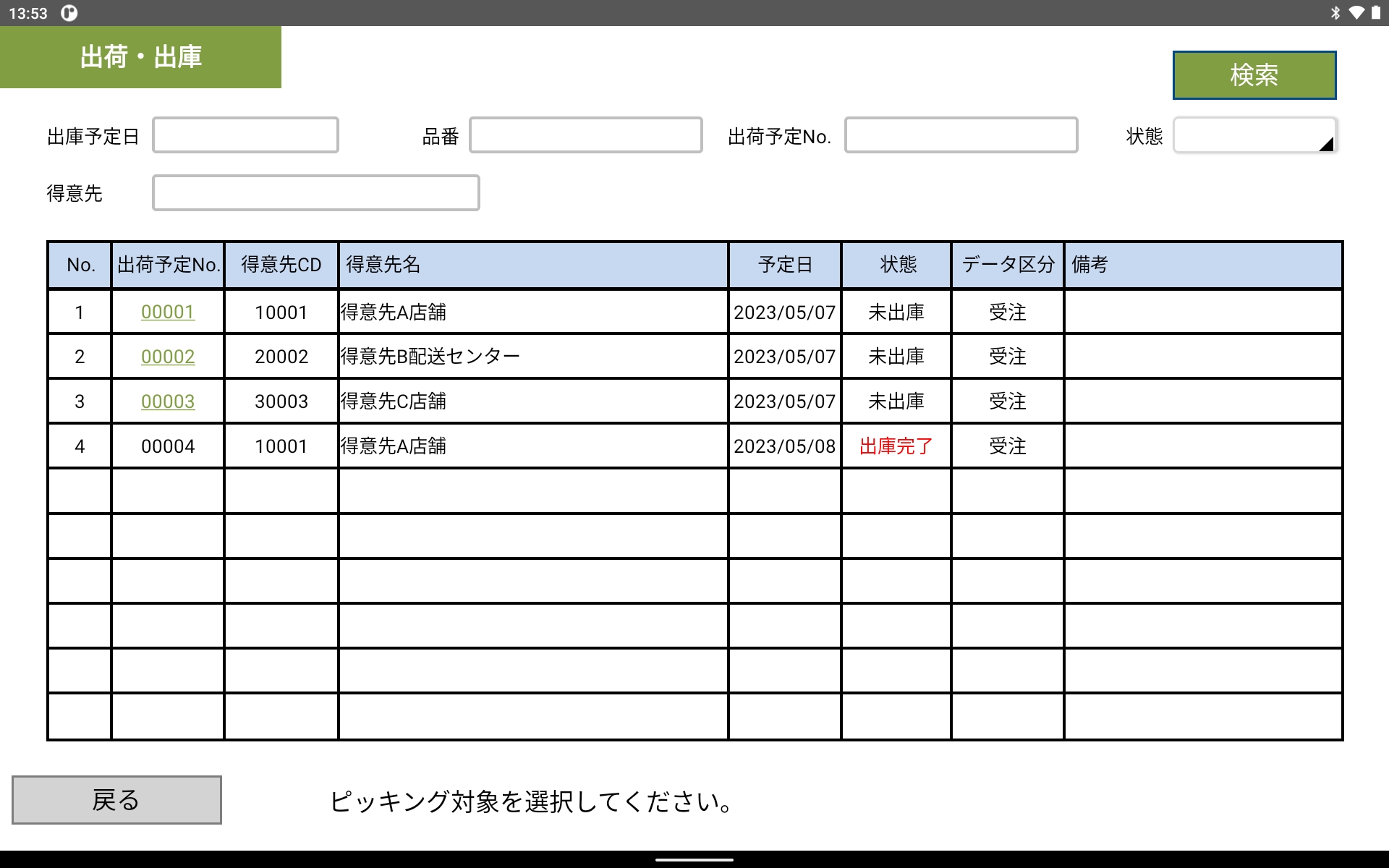Open shipment link 00003

[168, 401]
